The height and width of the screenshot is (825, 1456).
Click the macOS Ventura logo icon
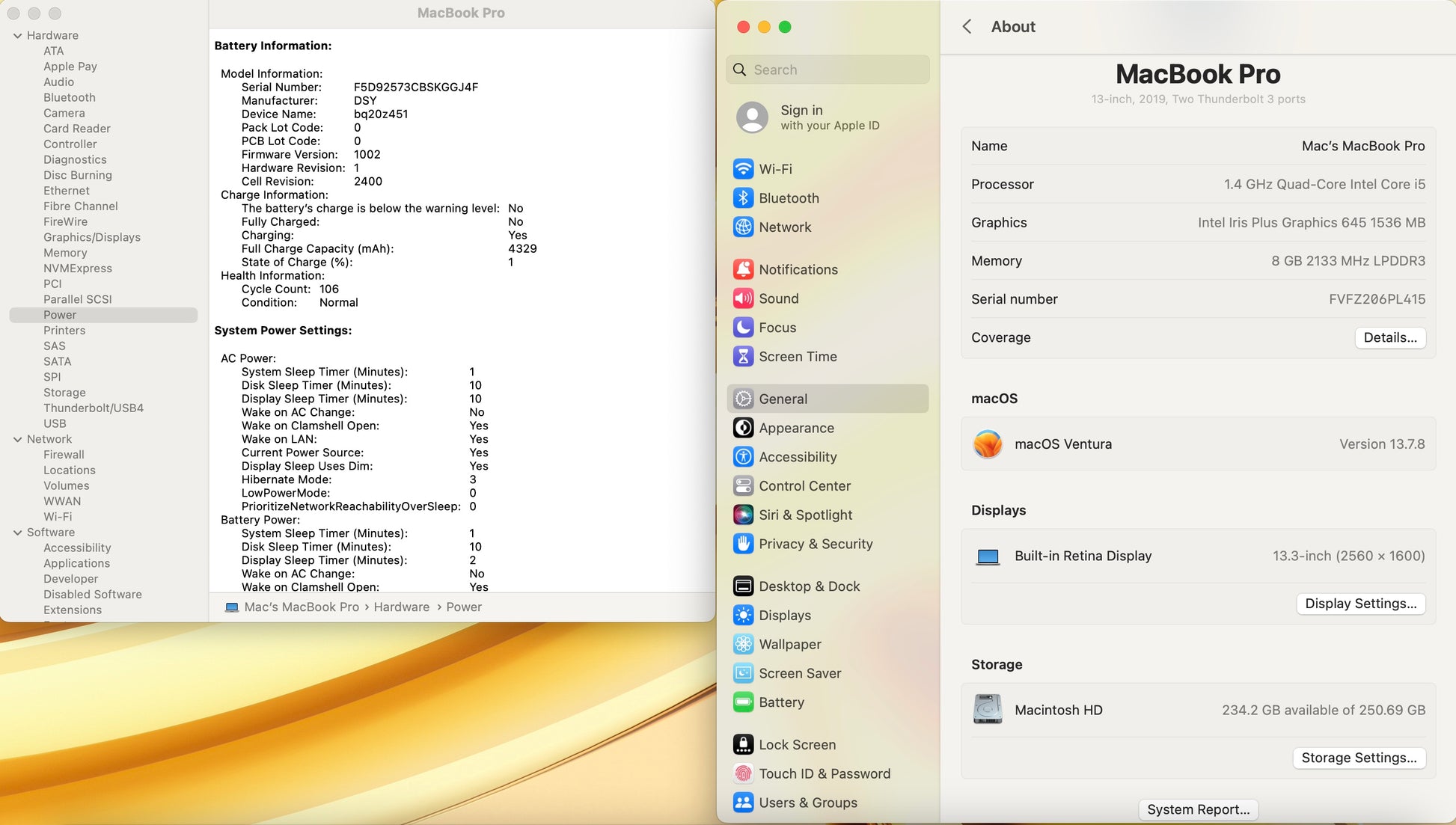click(988, 444)
